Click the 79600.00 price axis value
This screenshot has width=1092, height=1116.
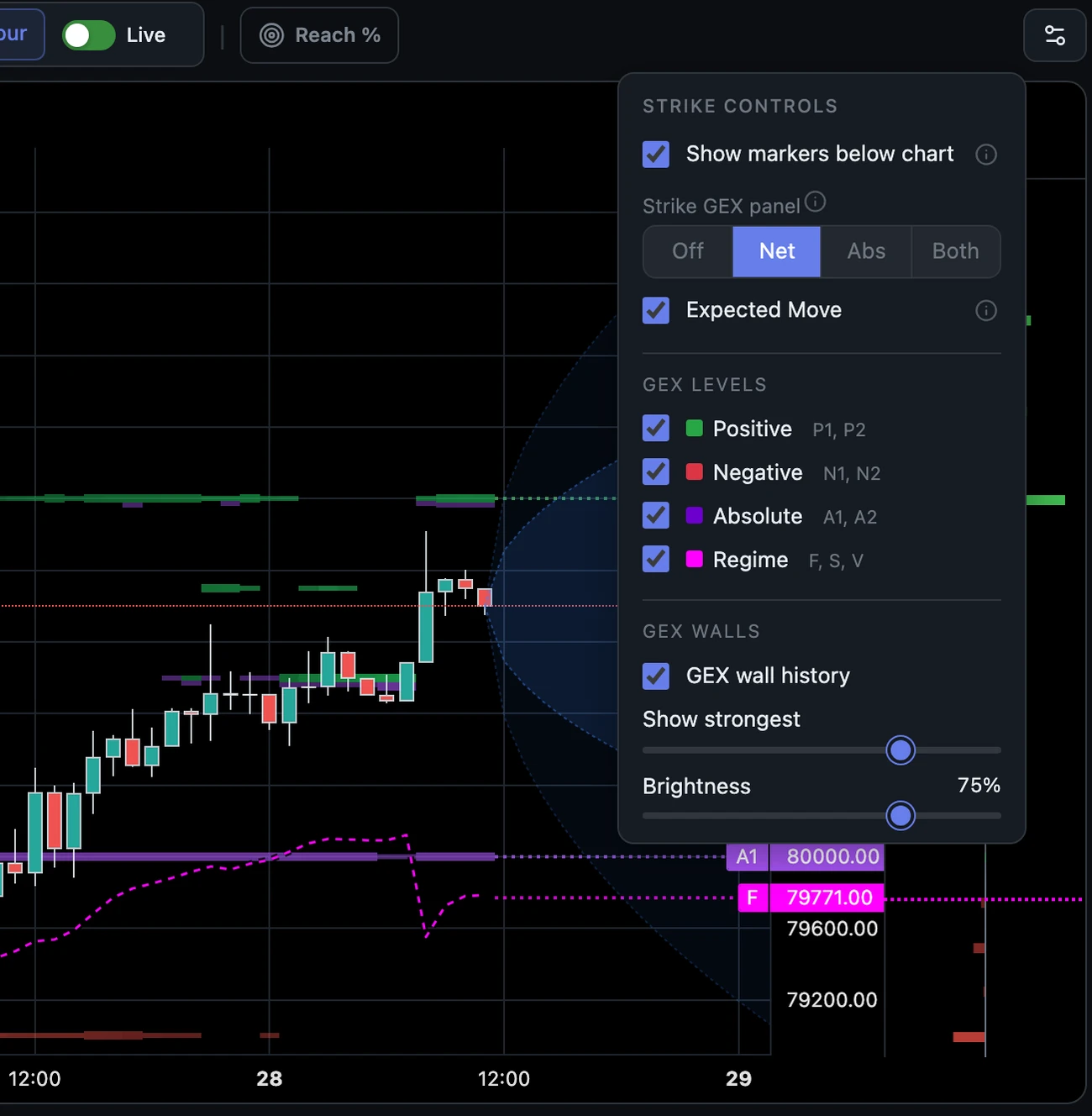click(832, 929)
